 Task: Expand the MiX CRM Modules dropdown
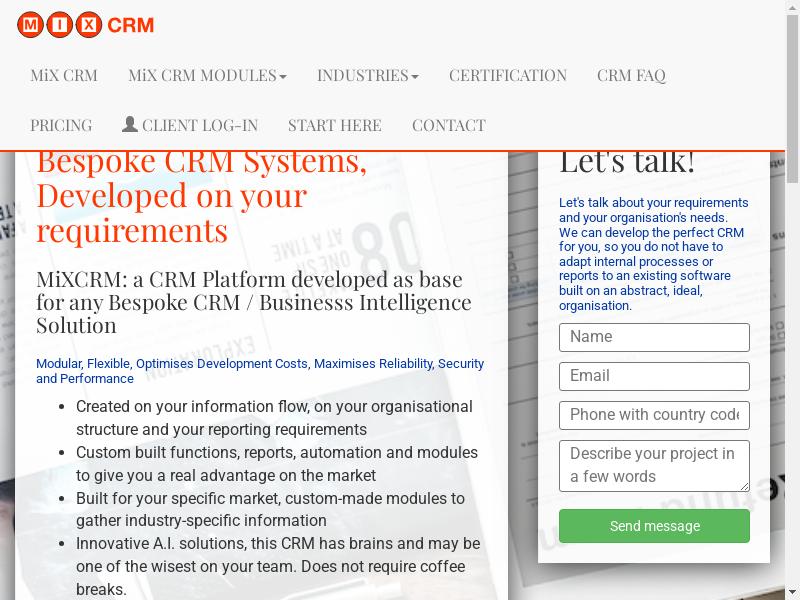tap(207, 75)
